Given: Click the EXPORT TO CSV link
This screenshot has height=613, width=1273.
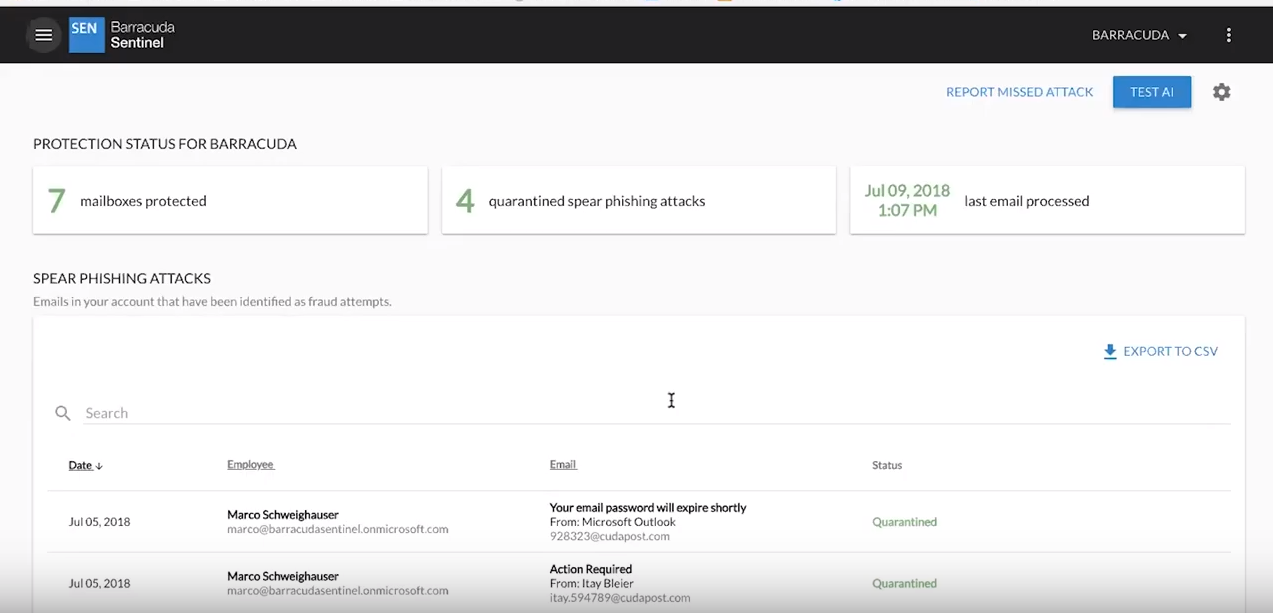Looking at the screenshot, I should point(1170,351).
